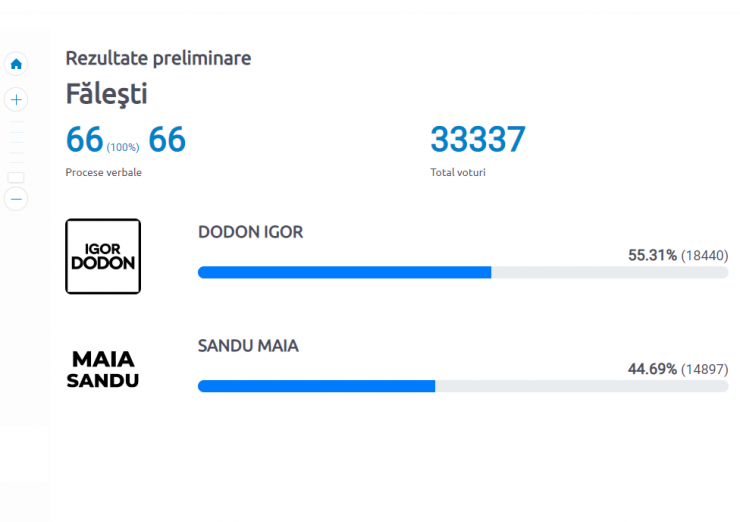Click the 55.31% (18440) result label

(678, 255)
